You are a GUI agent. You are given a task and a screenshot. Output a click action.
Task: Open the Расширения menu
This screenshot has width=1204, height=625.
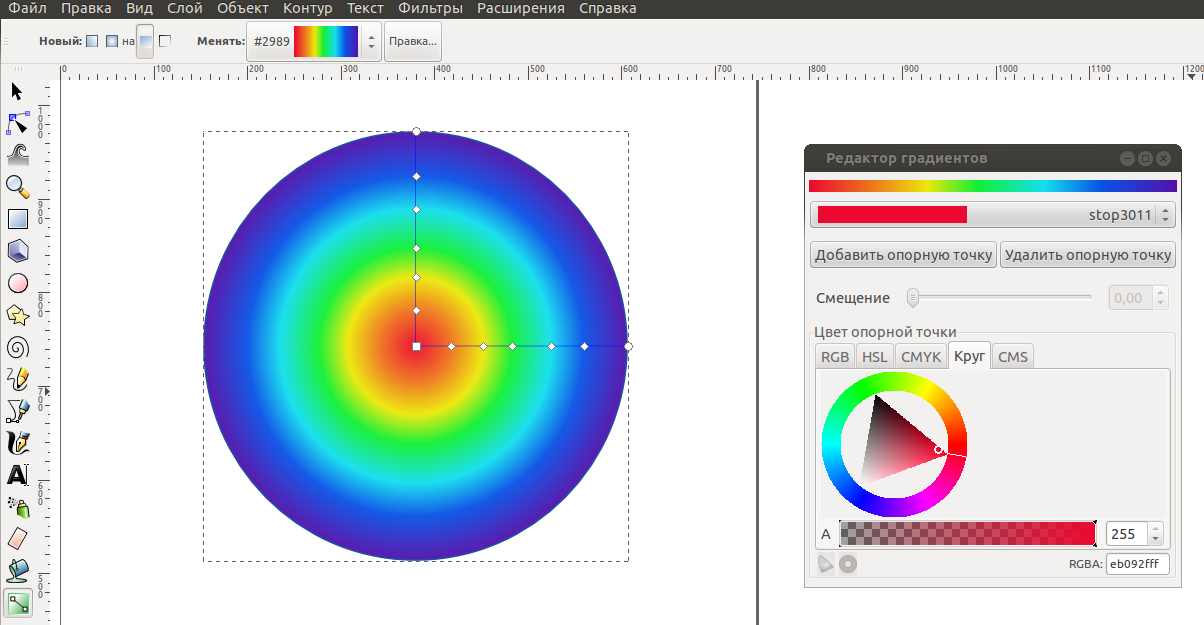tap(520, 8)
